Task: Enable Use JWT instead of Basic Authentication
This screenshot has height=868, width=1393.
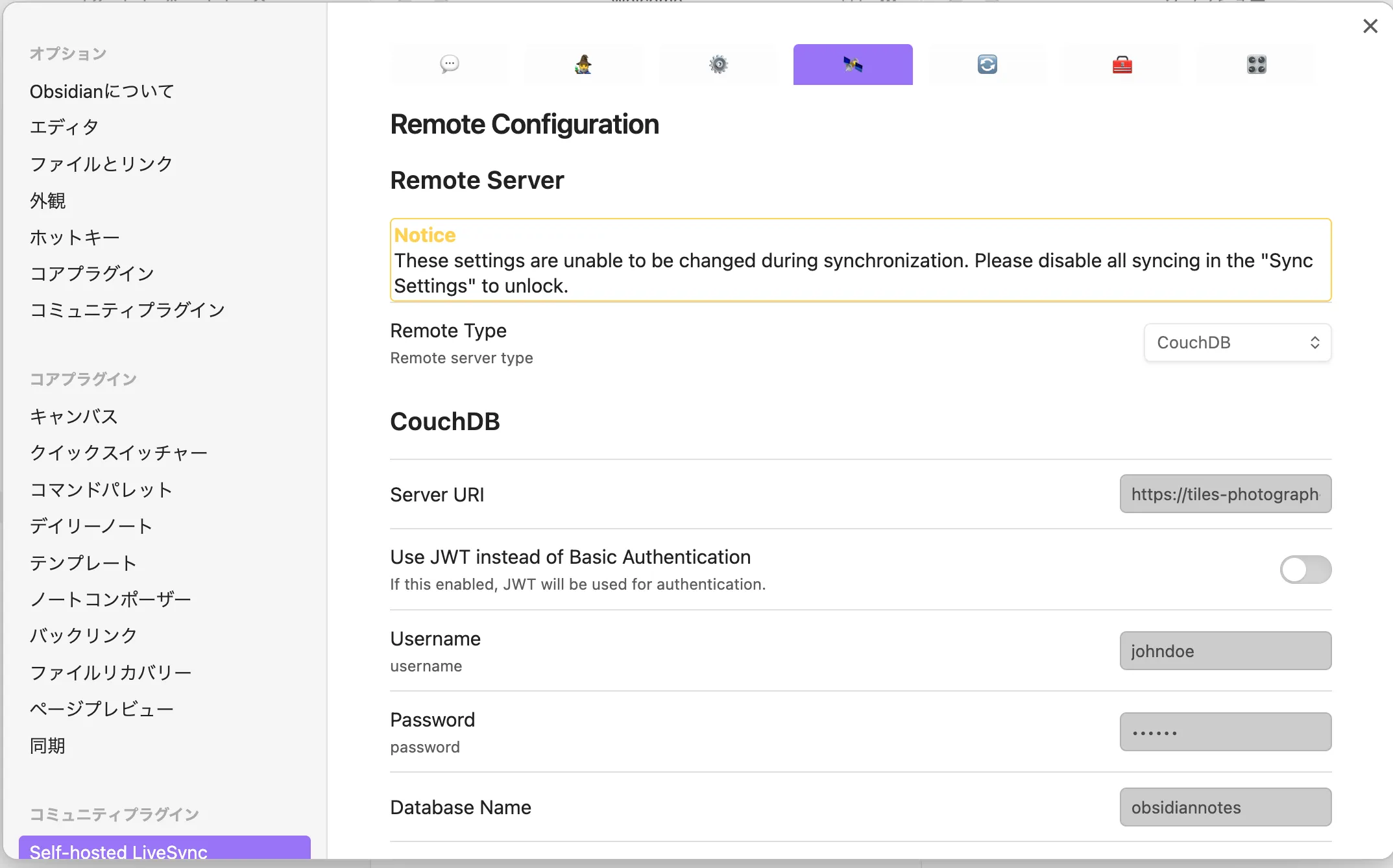Action: pos(1305,570)
